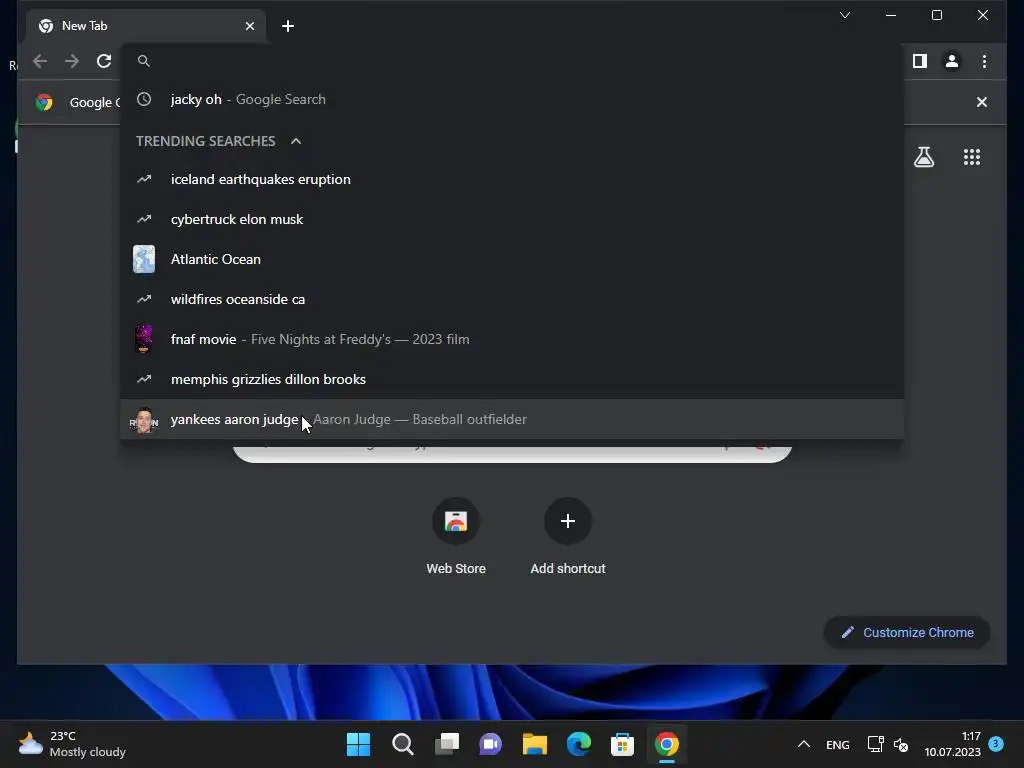Click the Atlantic Ocean thumbnail image

[x=144, y=259]
